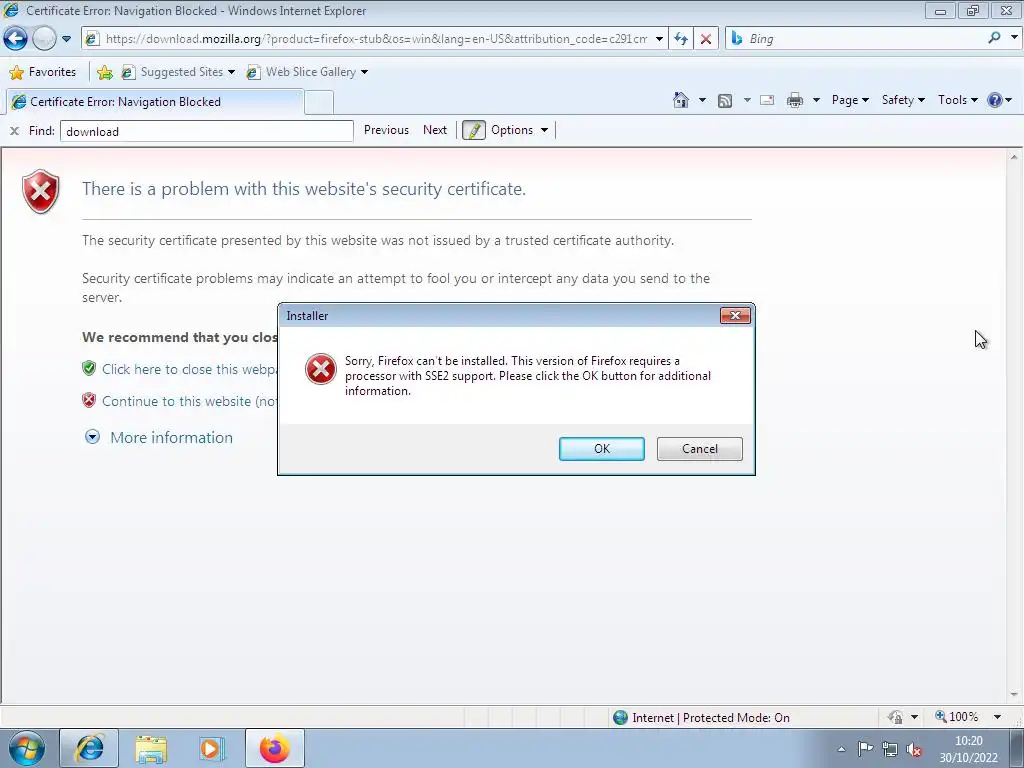The image size is (1024, 768).
Task: Click here to close this webpage link
Action: [189, 369]
